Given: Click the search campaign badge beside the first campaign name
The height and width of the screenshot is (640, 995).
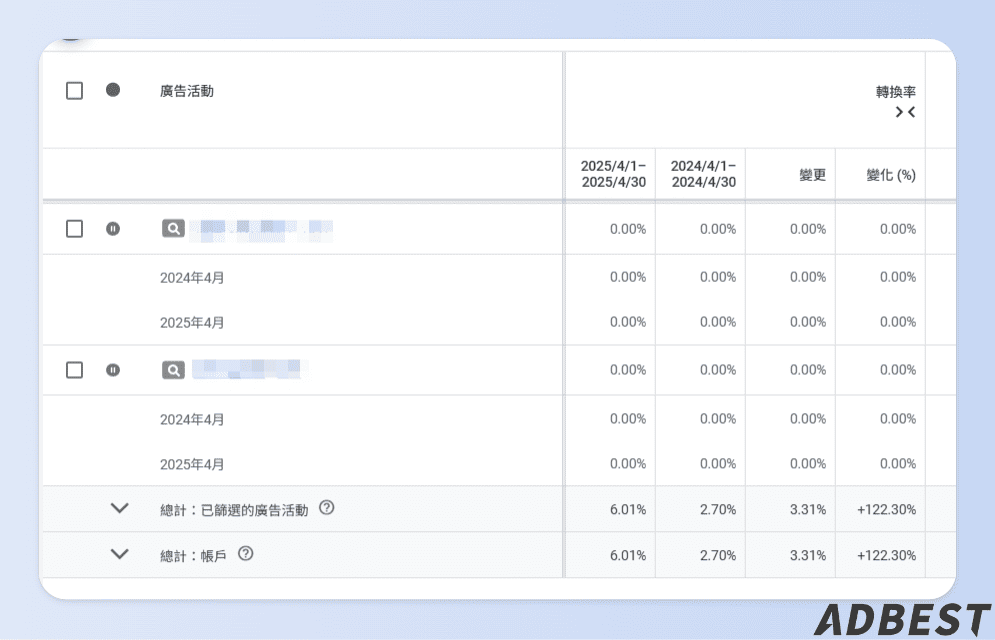Looking at the screenshot, I should point(172,228).
